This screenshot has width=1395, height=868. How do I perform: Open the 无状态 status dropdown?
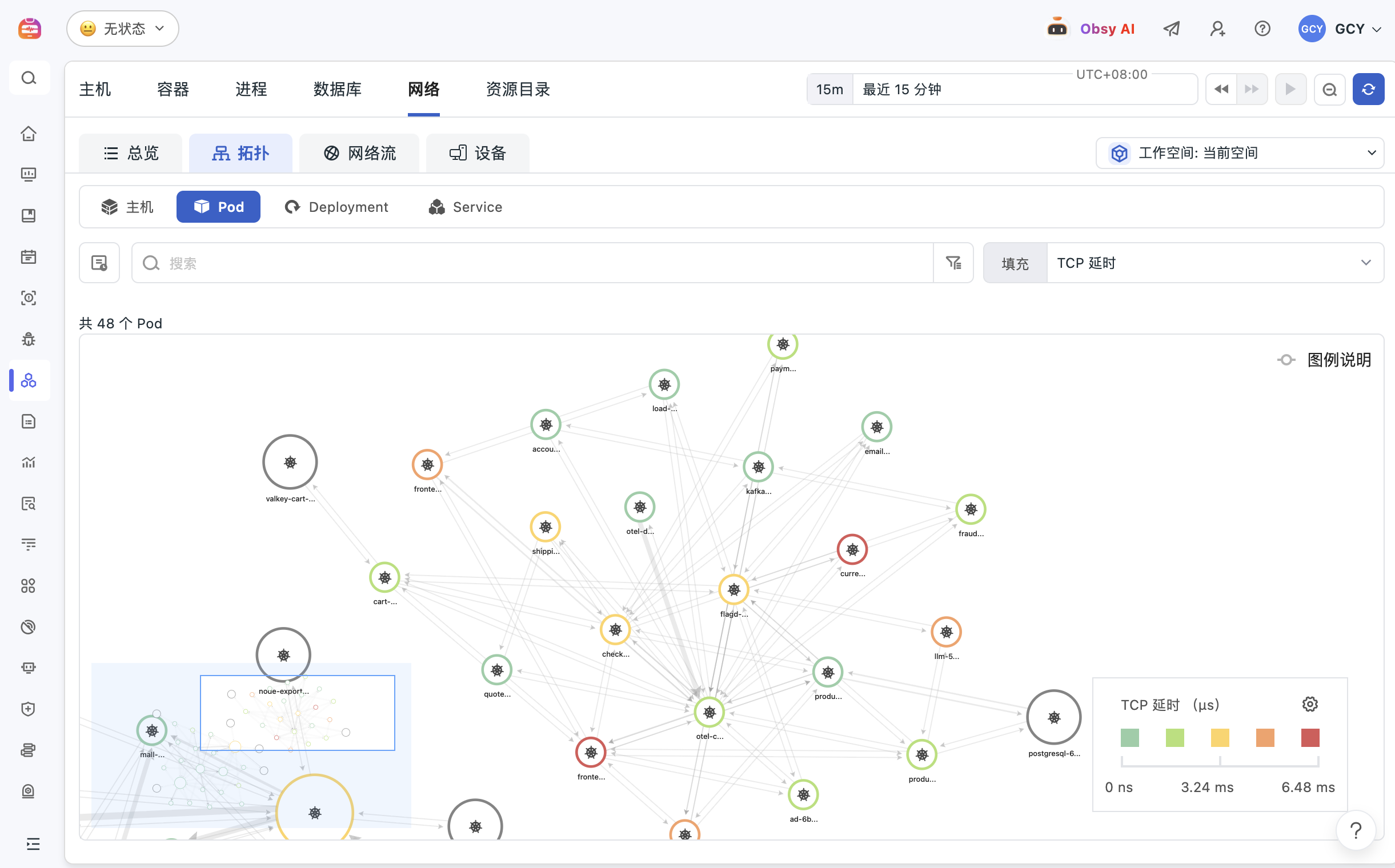[122, 28]
